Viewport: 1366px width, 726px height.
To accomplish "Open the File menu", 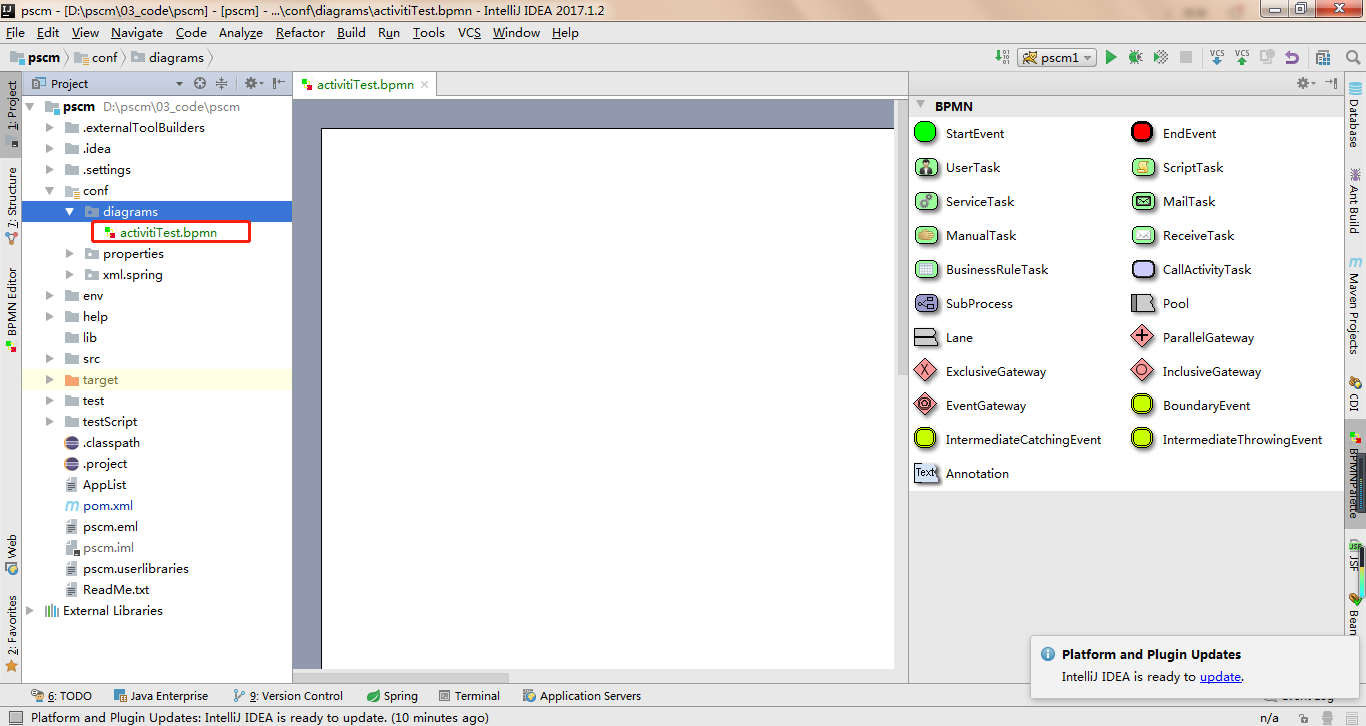I will [15, 32].
